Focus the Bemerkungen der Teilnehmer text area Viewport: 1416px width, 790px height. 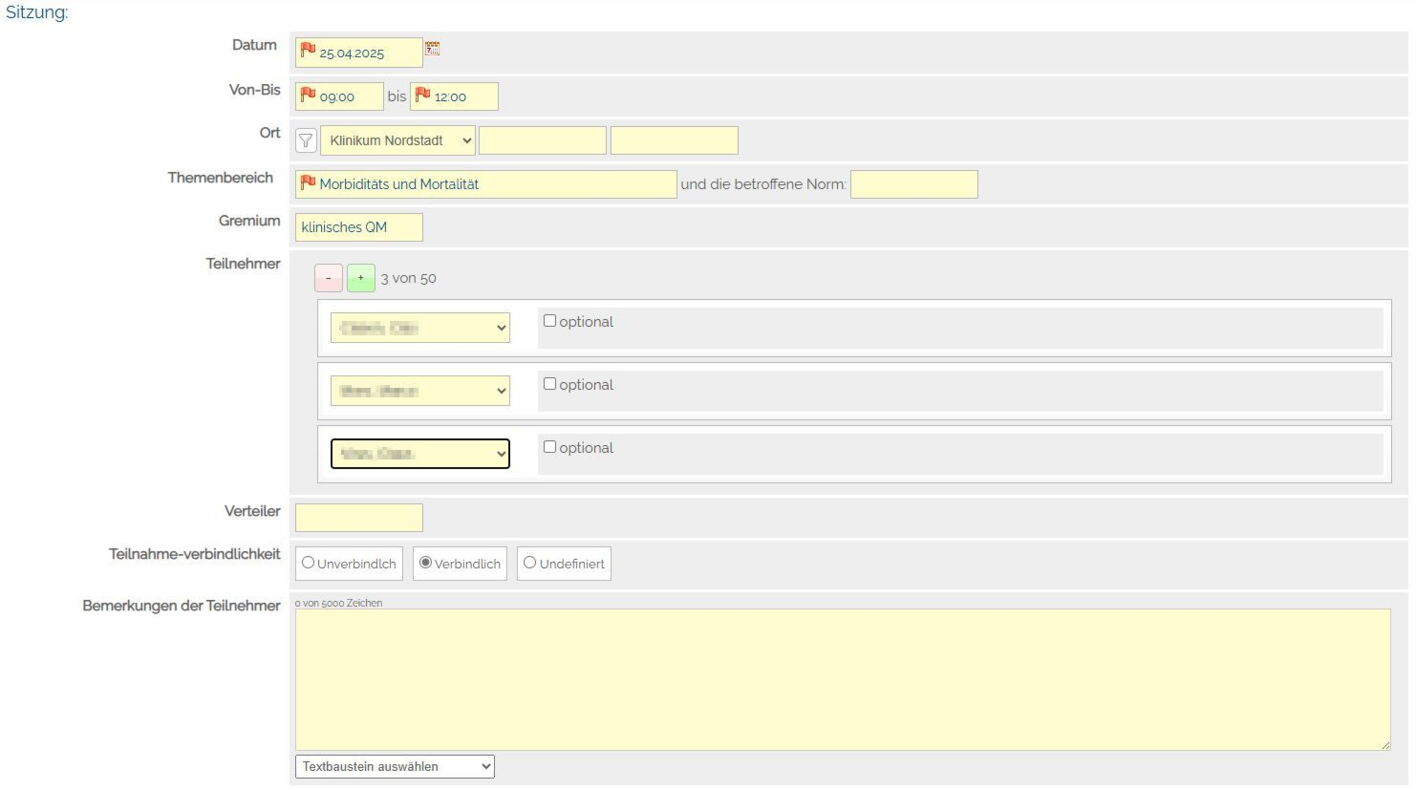[x=842, y=679]
